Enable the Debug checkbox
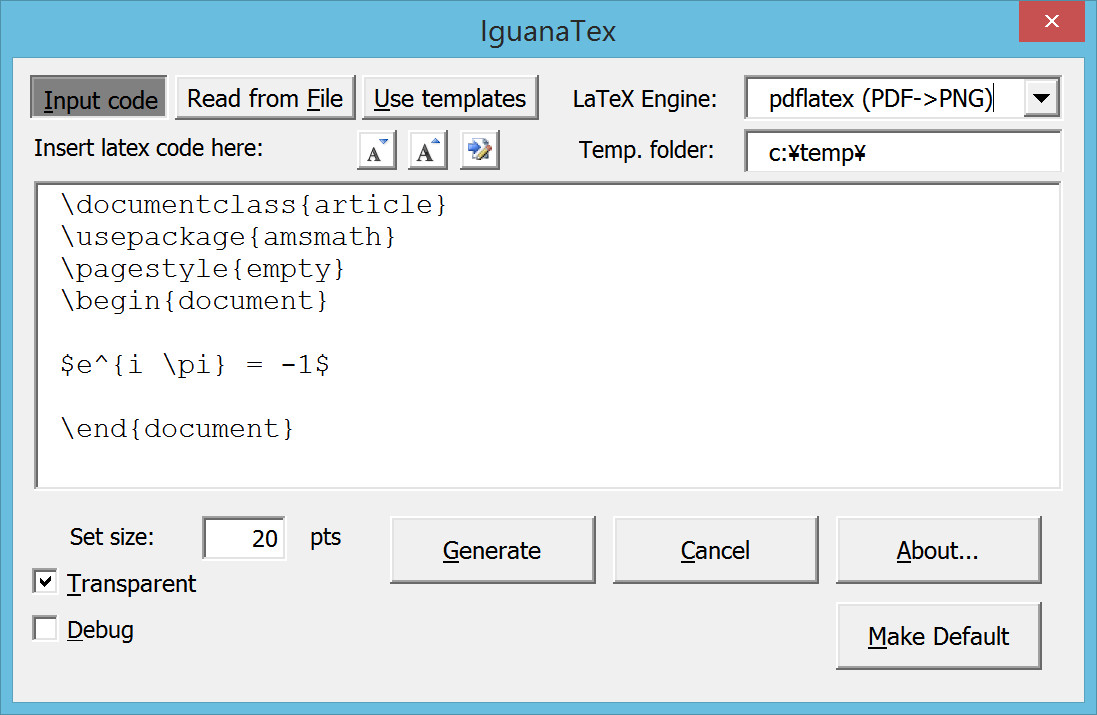The height and width of the screenshot is (715, 1097). pos(45,628)
